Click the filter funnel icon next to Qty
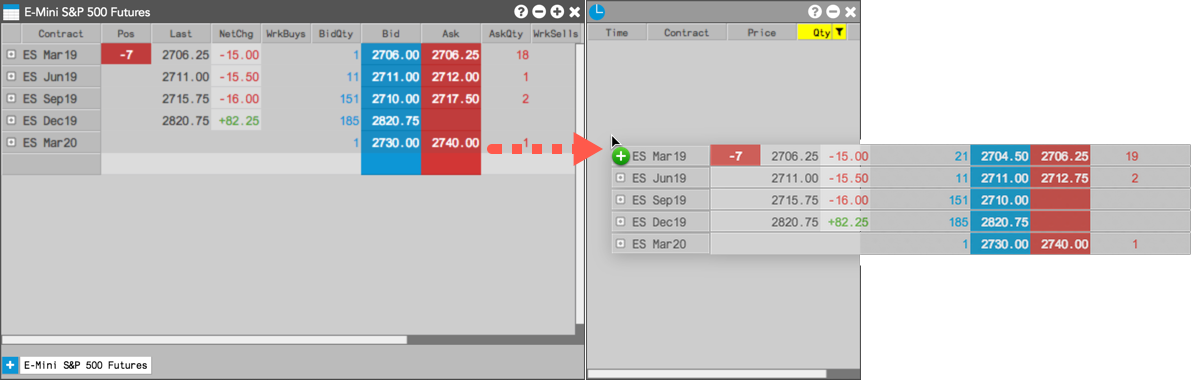Viewport: 1194px width, 381px height. (x=839, y=32)
